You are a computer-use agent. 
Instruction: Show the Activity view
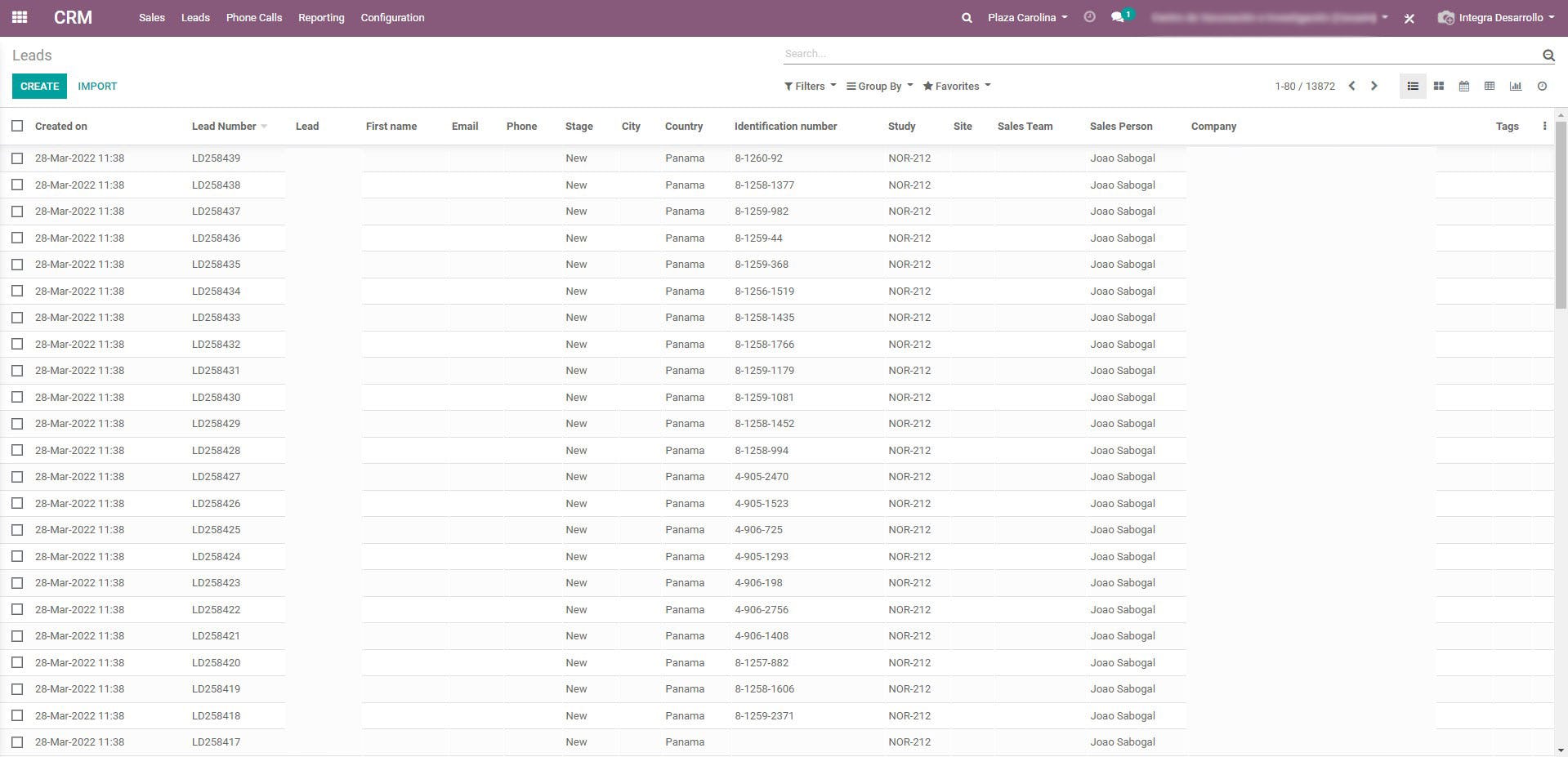click(1542, 86)
